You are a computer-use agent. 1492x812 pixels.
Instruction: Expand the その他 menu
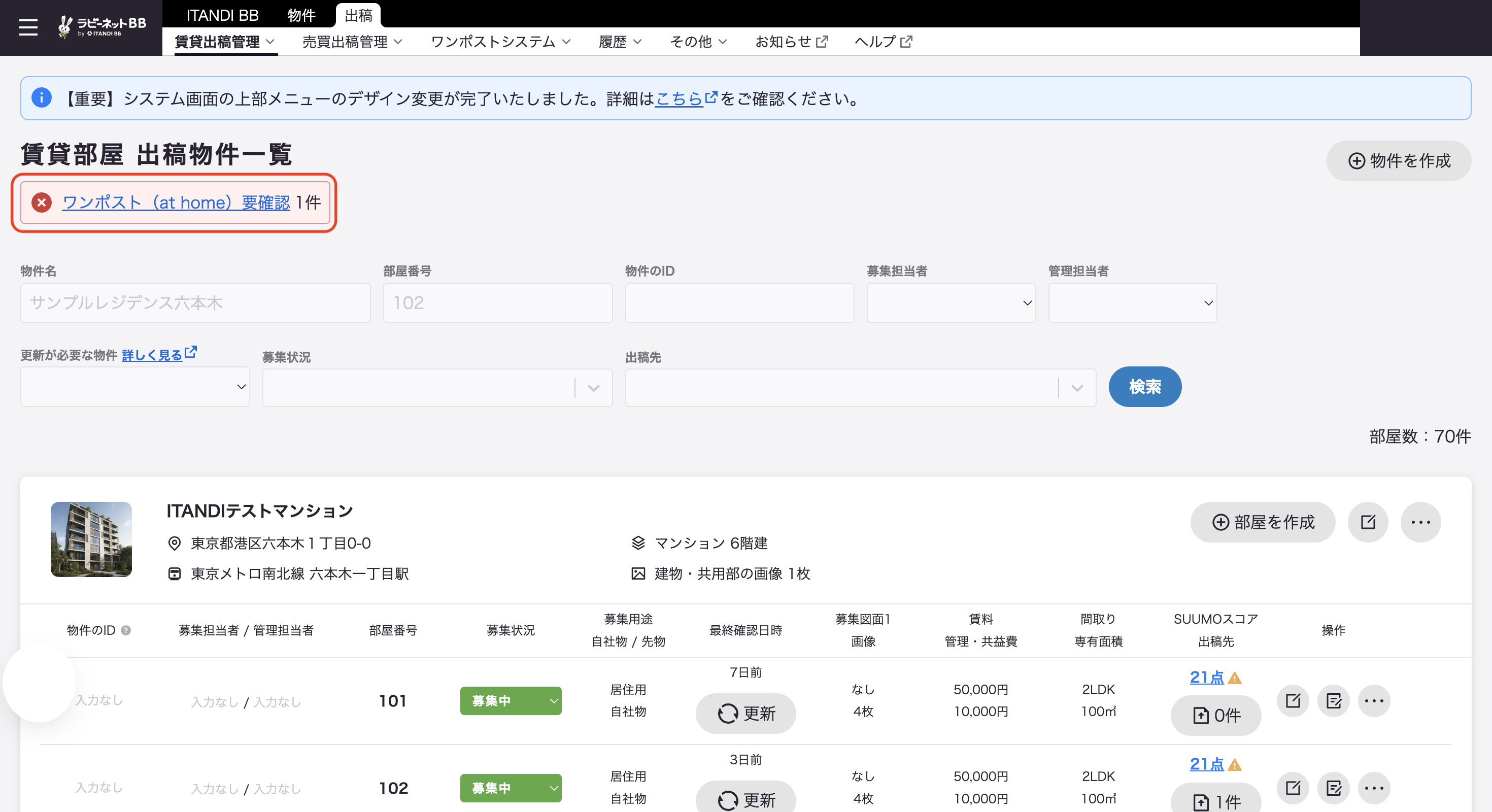coord(698,42)
